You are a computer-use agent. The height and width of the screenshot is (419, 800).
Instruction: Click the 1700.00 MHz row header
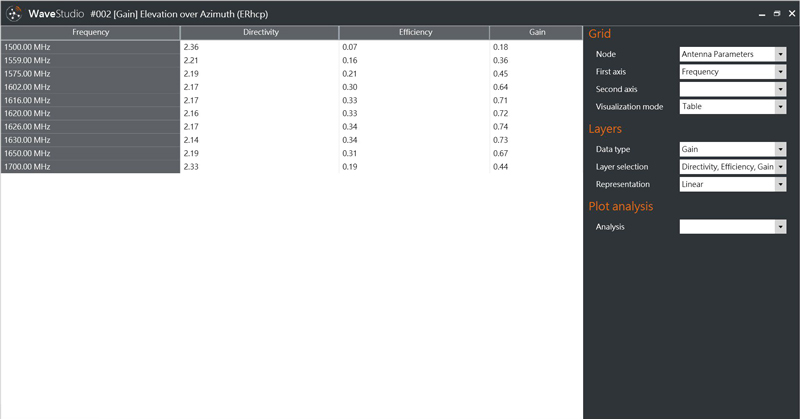tap(90, 167)
